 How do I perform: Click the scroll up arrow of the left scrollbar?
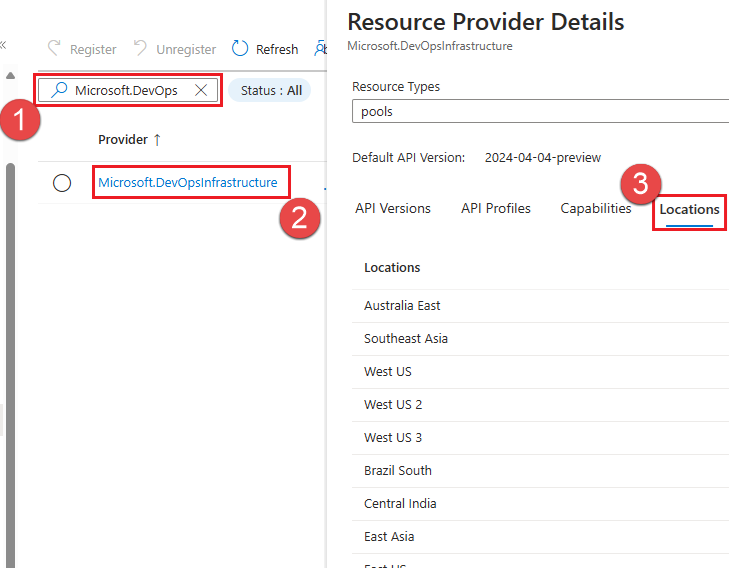[x=10, y=75]
